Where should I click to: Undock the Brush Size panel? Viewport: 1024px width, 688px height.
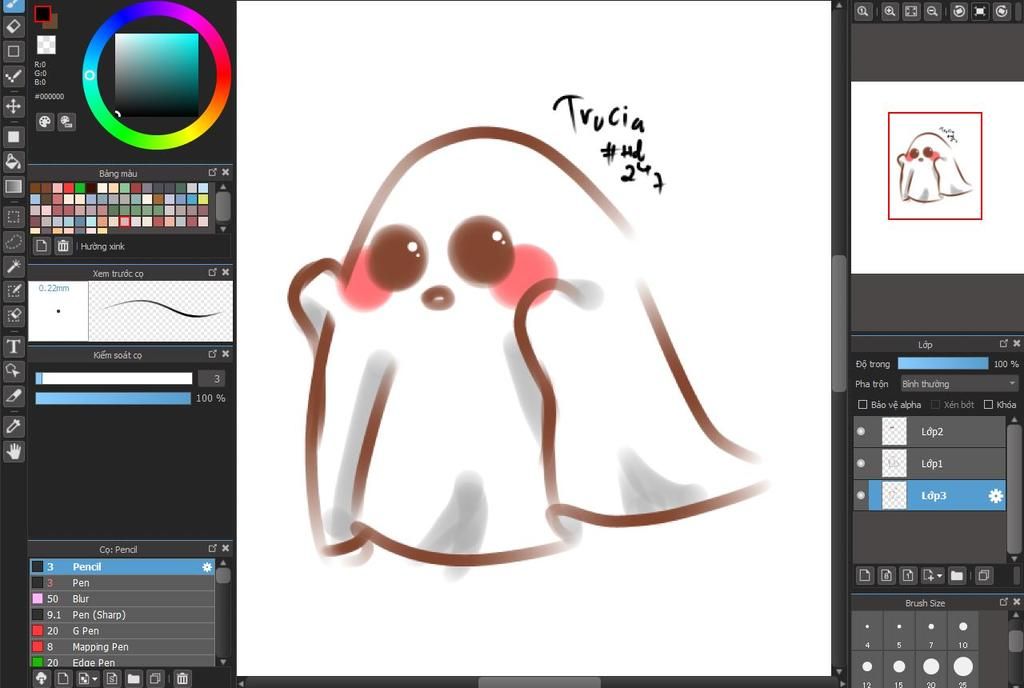coord(1004,602)
